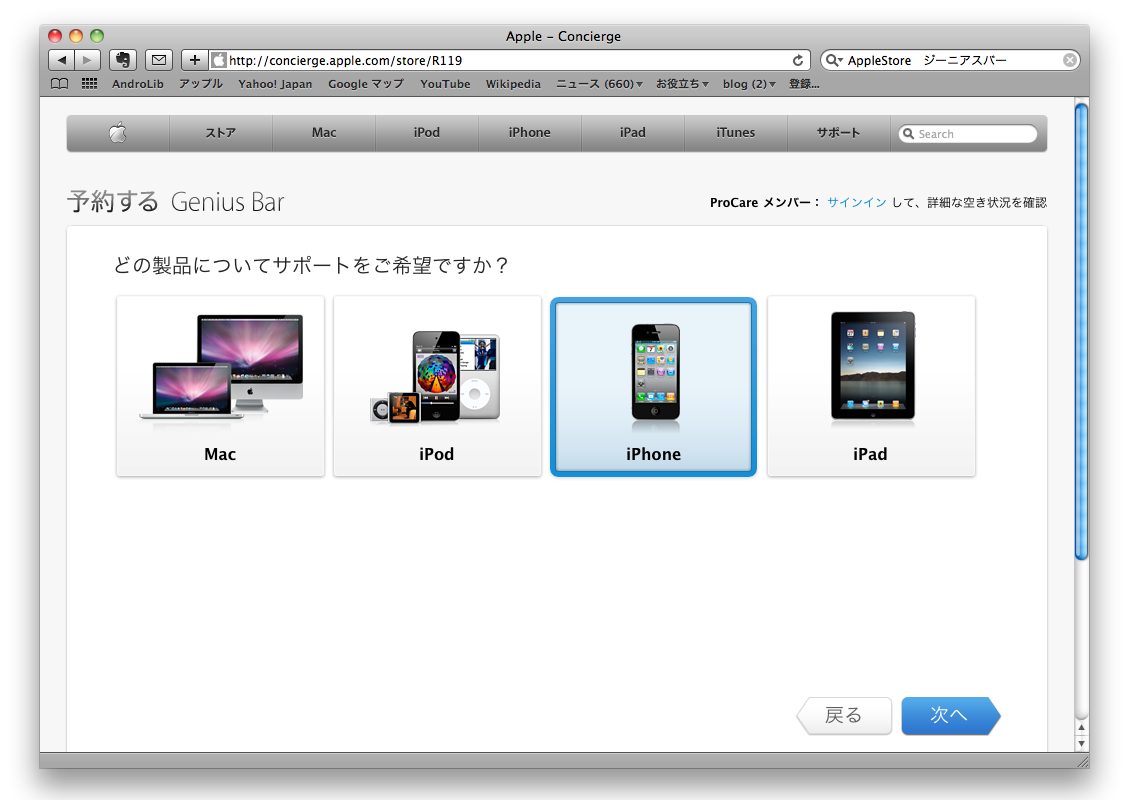Click the window resize grip corner

pos(1082,761)
